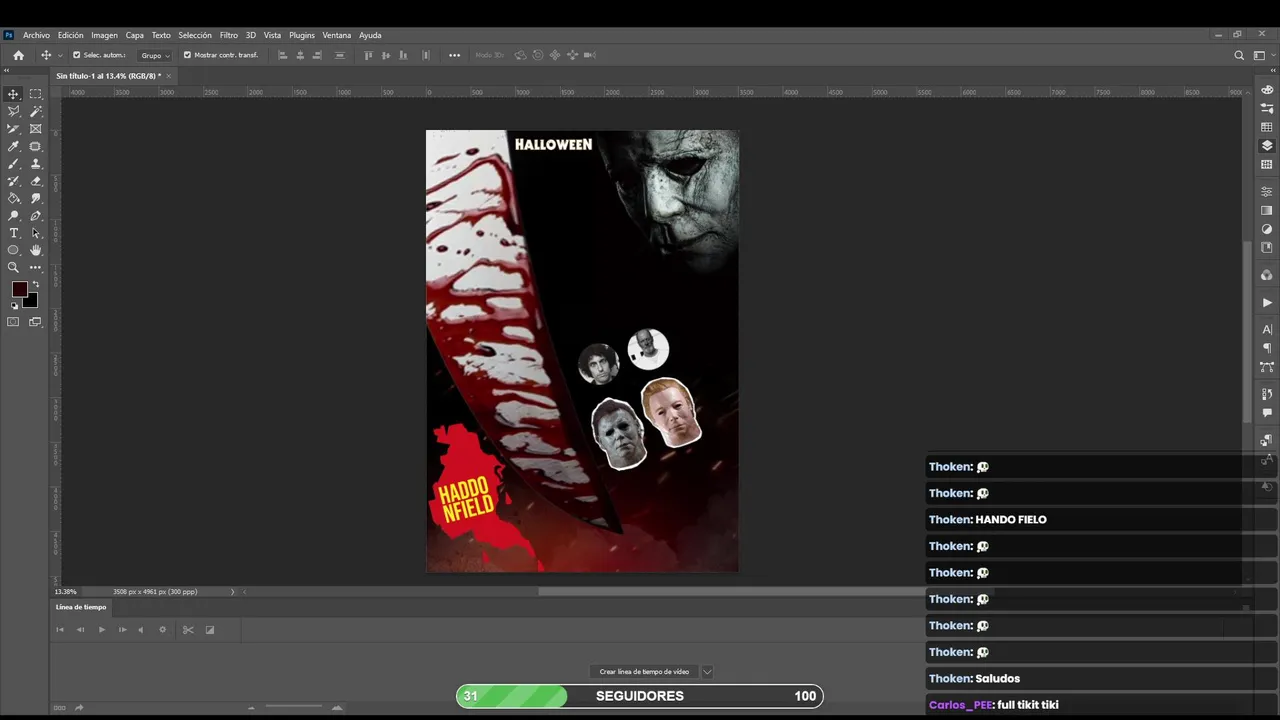Open the Filtro menu
The width and height of the screenshot is (1280, 720).
coord(229,35)
